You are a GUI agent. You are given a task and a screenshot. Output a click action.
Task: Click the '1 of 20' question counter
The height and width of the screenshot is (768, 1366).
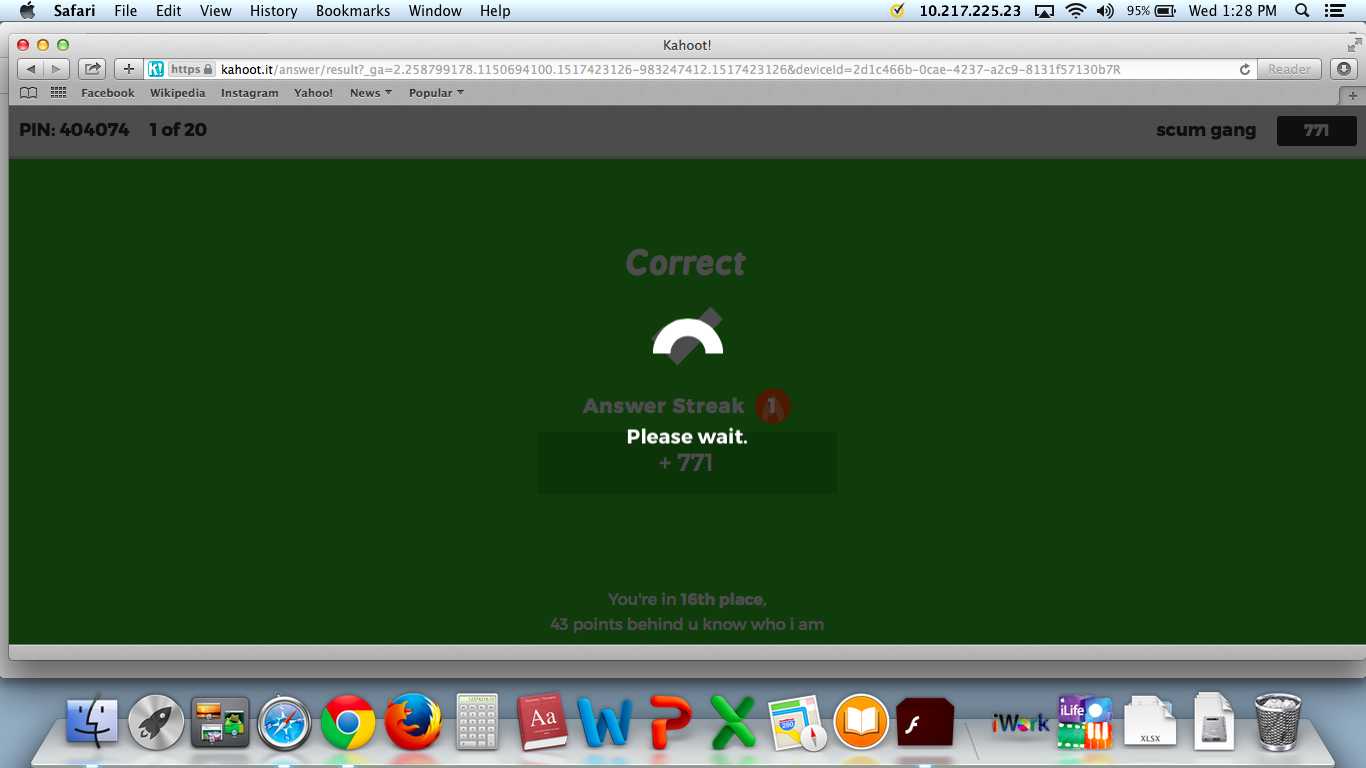[x=178, y=130]
